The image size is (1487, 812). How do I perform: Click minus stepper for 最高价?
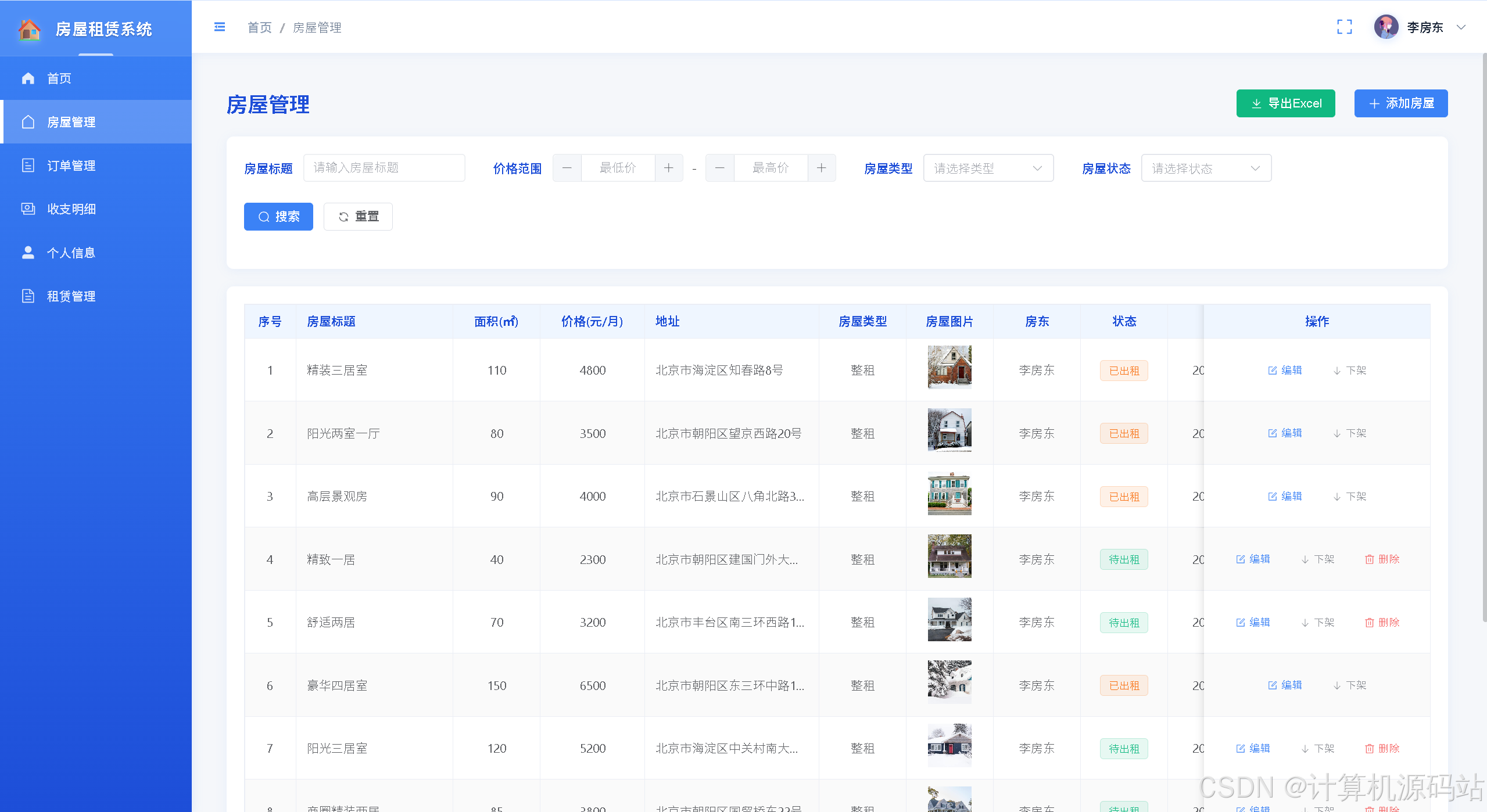click(719, 168)
